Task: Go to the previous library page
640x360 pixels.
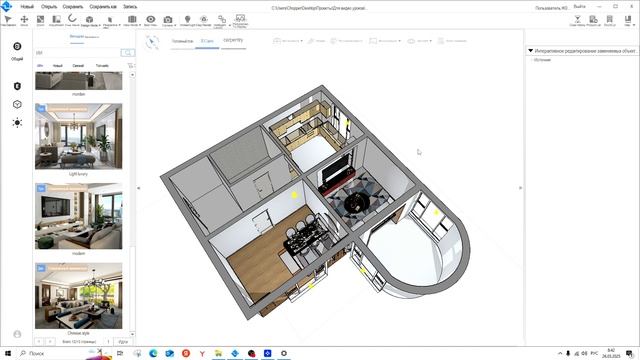Action: [39, 341]
